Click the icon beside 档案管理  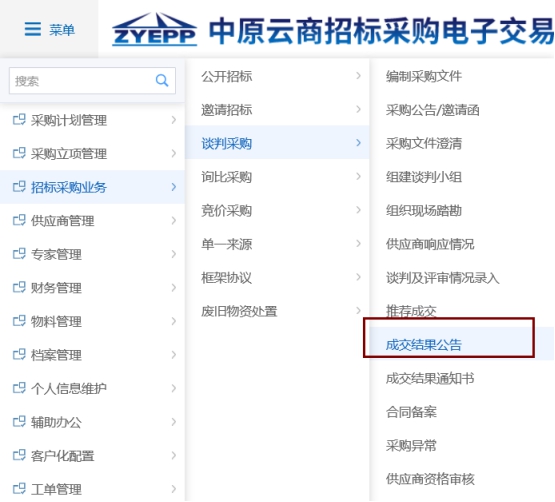click(x=19, y=354)
